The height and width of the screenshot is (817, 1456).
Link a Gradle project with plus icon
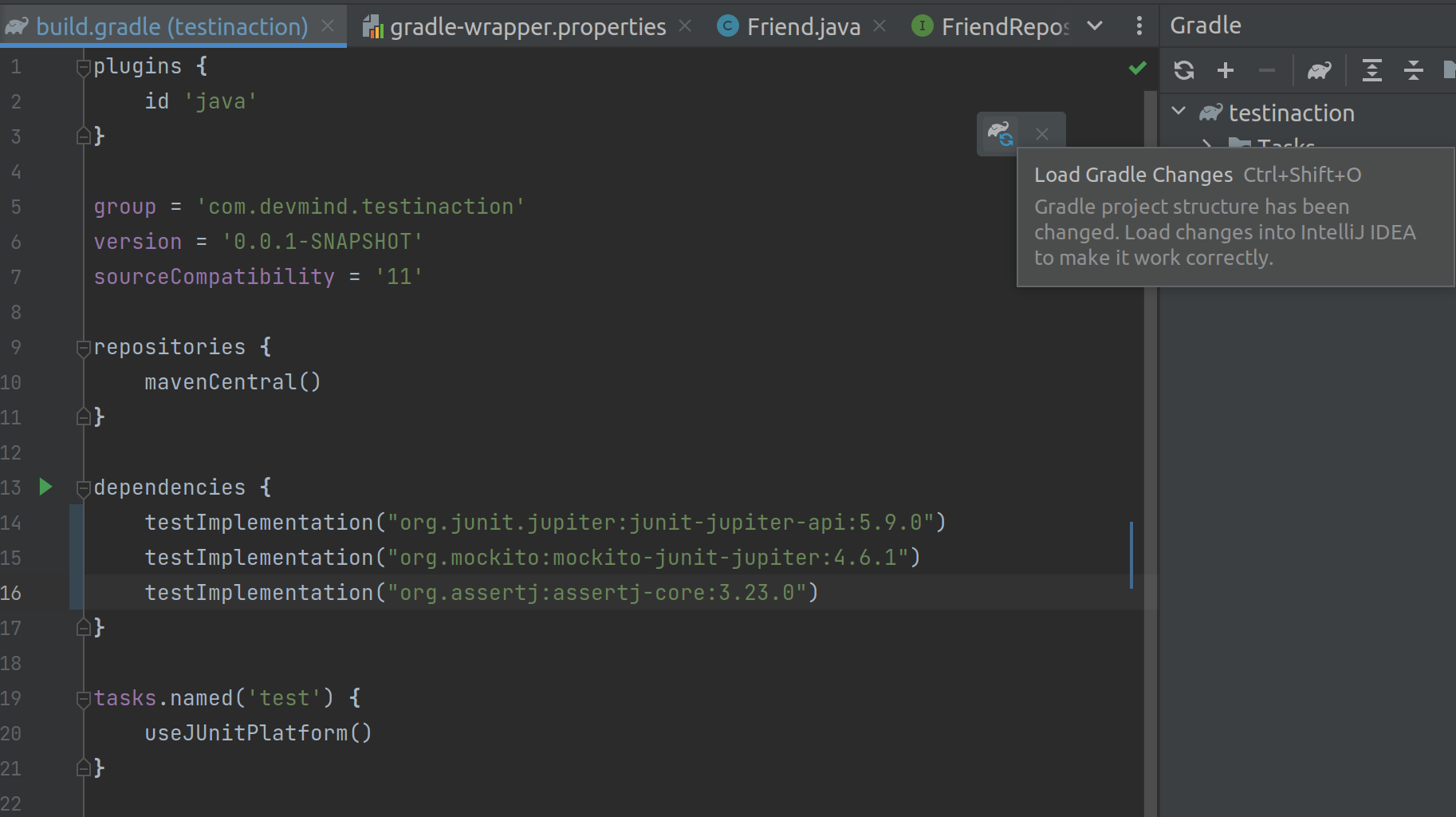[x=1226, y=70]
